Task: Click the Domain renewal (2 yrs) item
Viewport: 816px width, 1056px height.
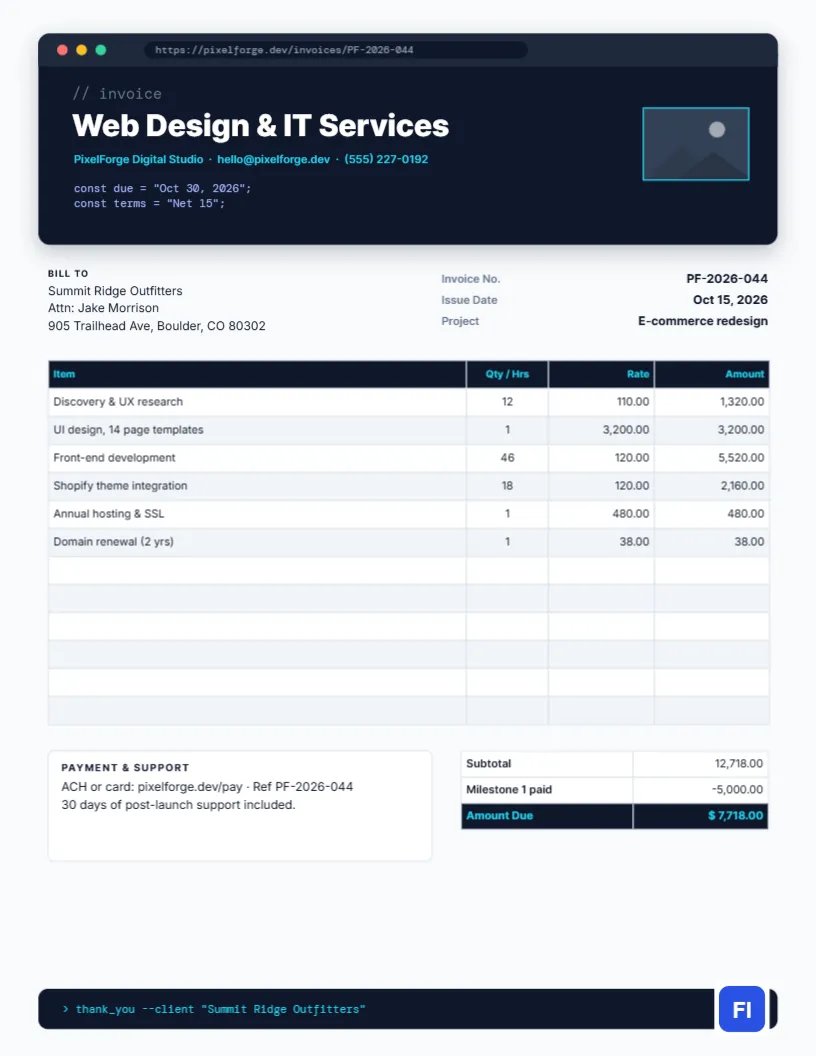Action: tap(113, 541)
